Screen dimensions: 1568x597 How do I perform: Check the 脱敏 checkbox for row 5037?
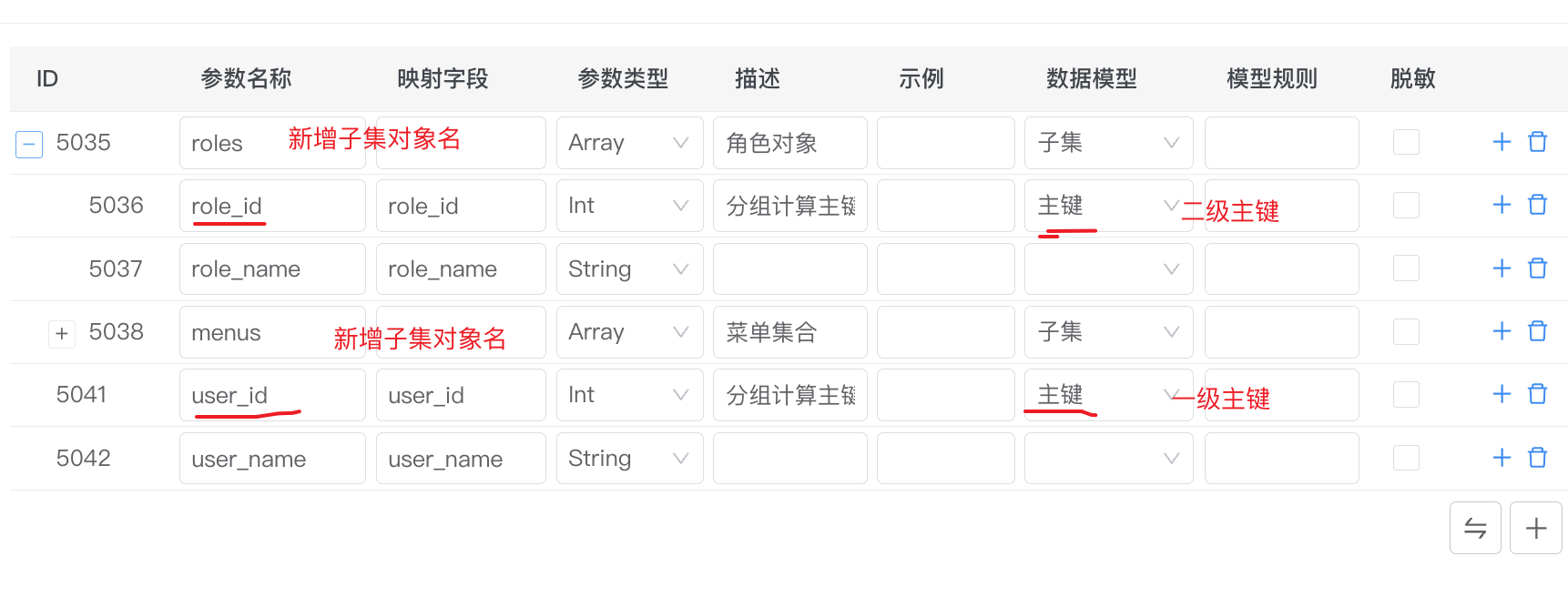coord(1406,268)
